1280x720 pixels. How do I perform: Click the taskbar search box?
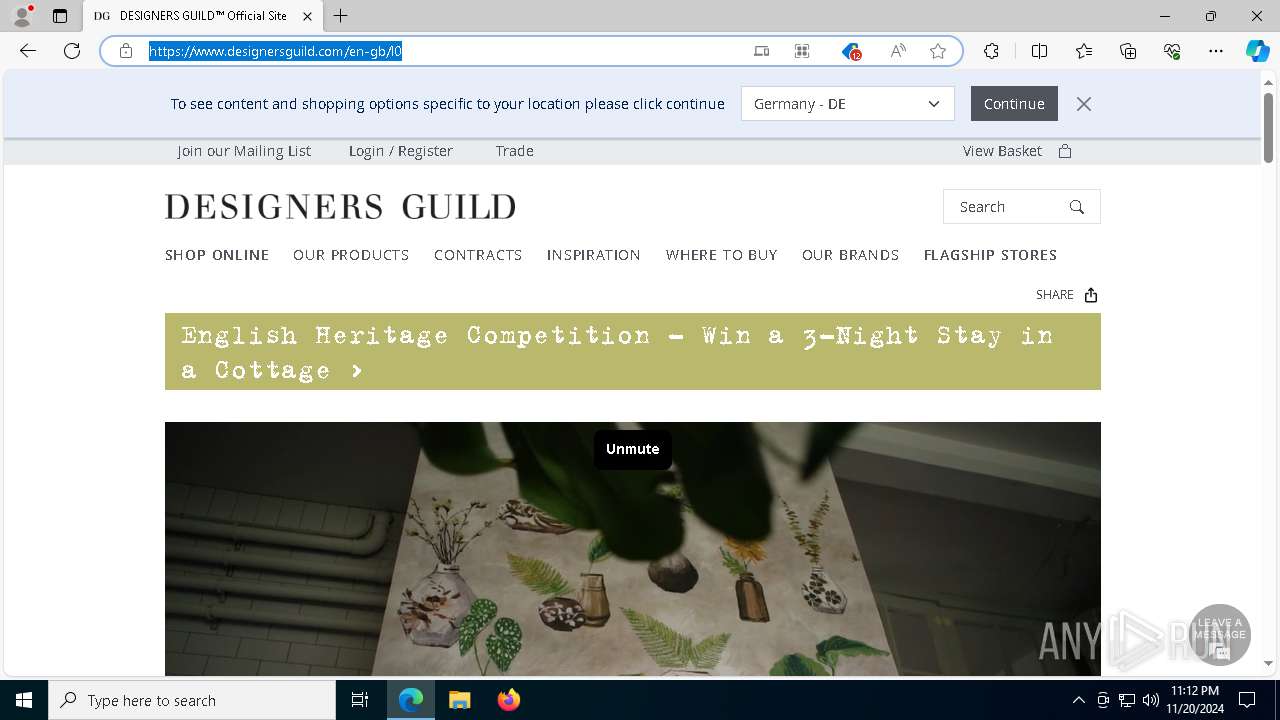(192, 700)
